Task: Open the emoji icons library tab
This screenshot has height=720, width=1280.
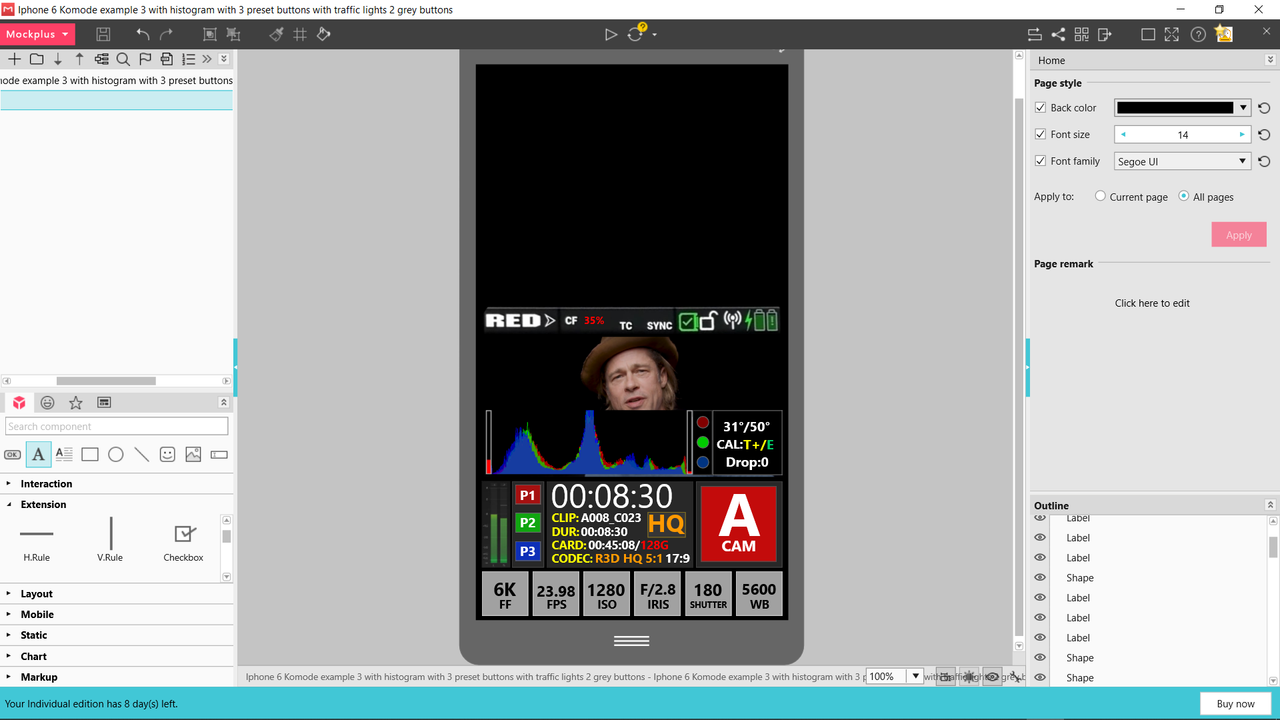Action: pos(47,402)
